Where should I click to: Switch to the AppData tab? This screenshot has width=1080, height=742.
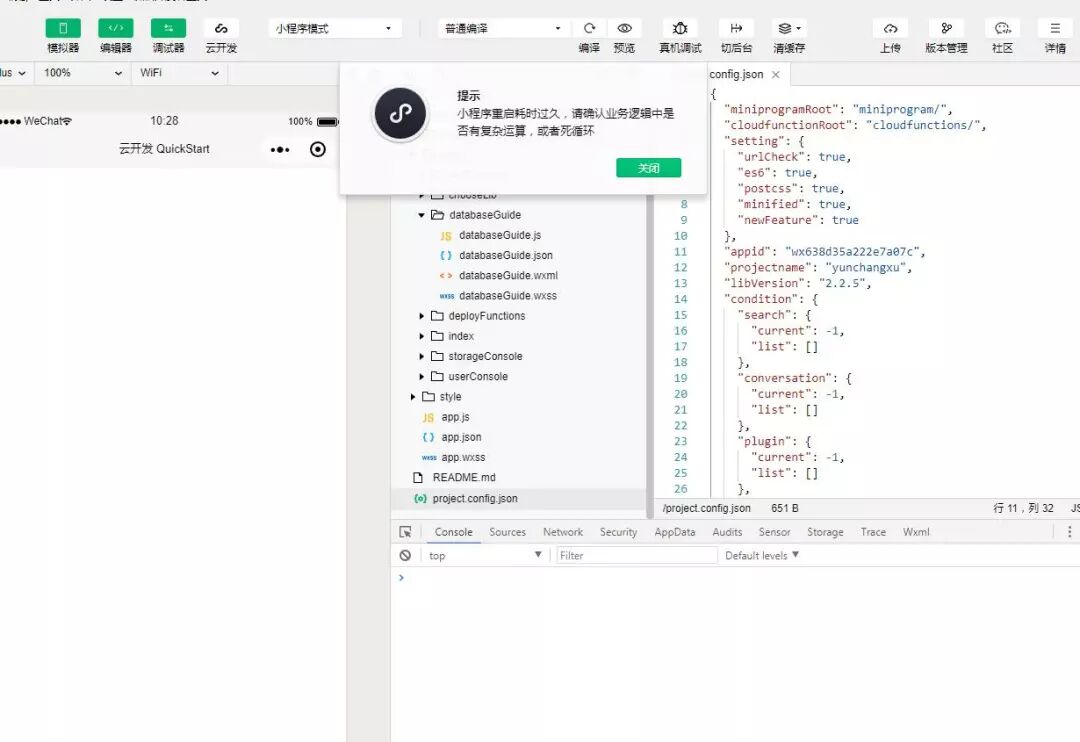[674, 532]
